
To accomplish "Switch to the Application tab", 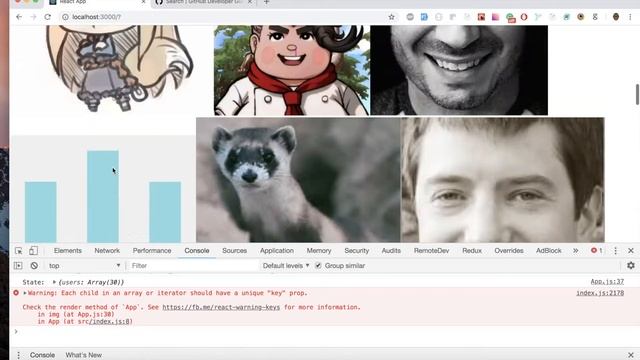I will click(277, 251).
